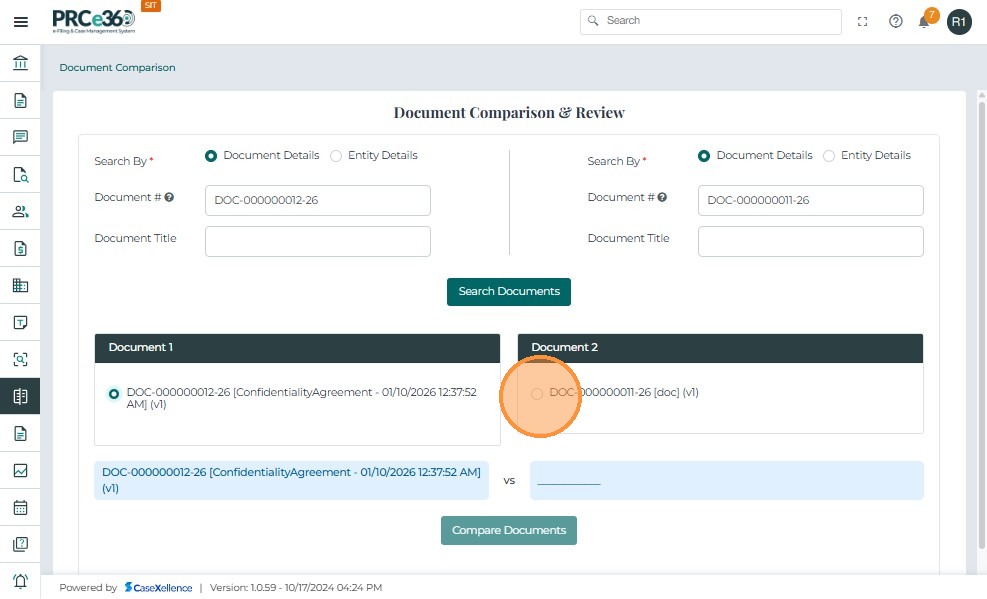
Task: Click the Compare Documents button
Action: [509, 530]
